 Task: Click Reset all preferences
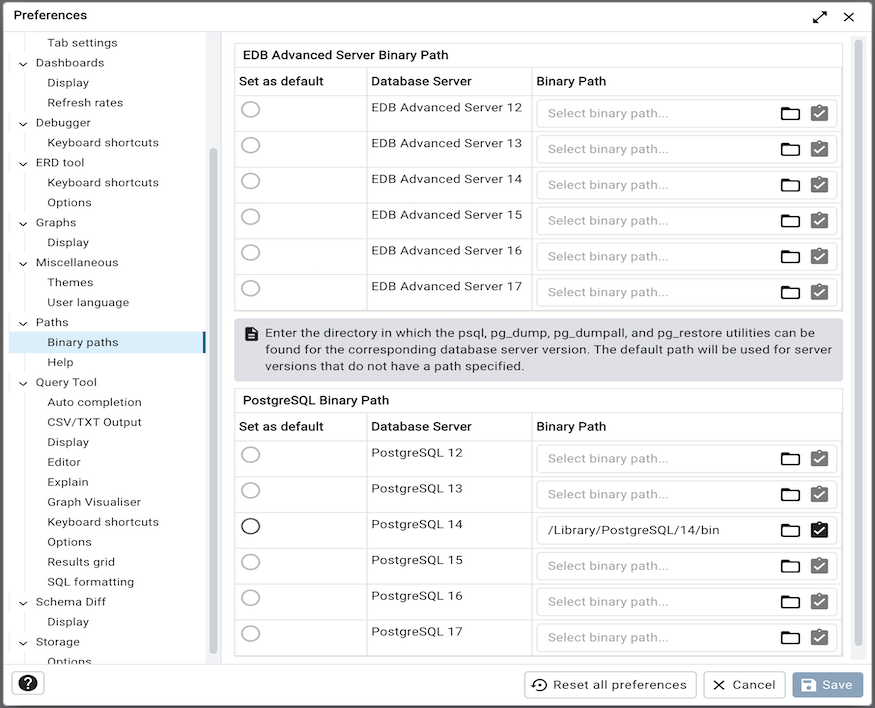pyautogui.click(x=610, y=684)
